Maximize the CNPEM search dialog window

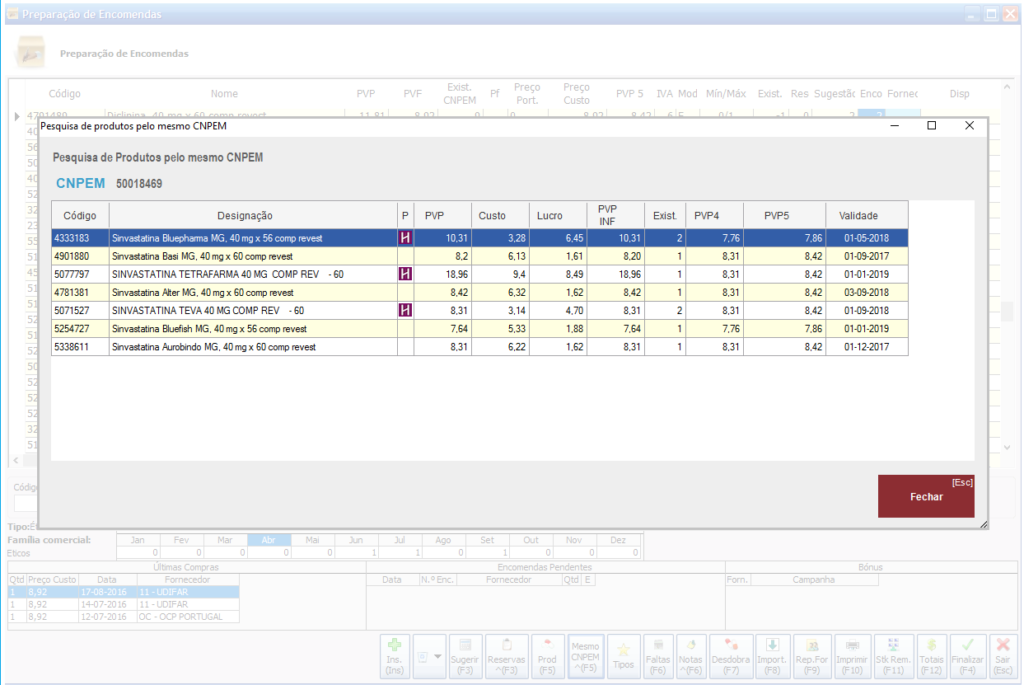pos(931,126)
